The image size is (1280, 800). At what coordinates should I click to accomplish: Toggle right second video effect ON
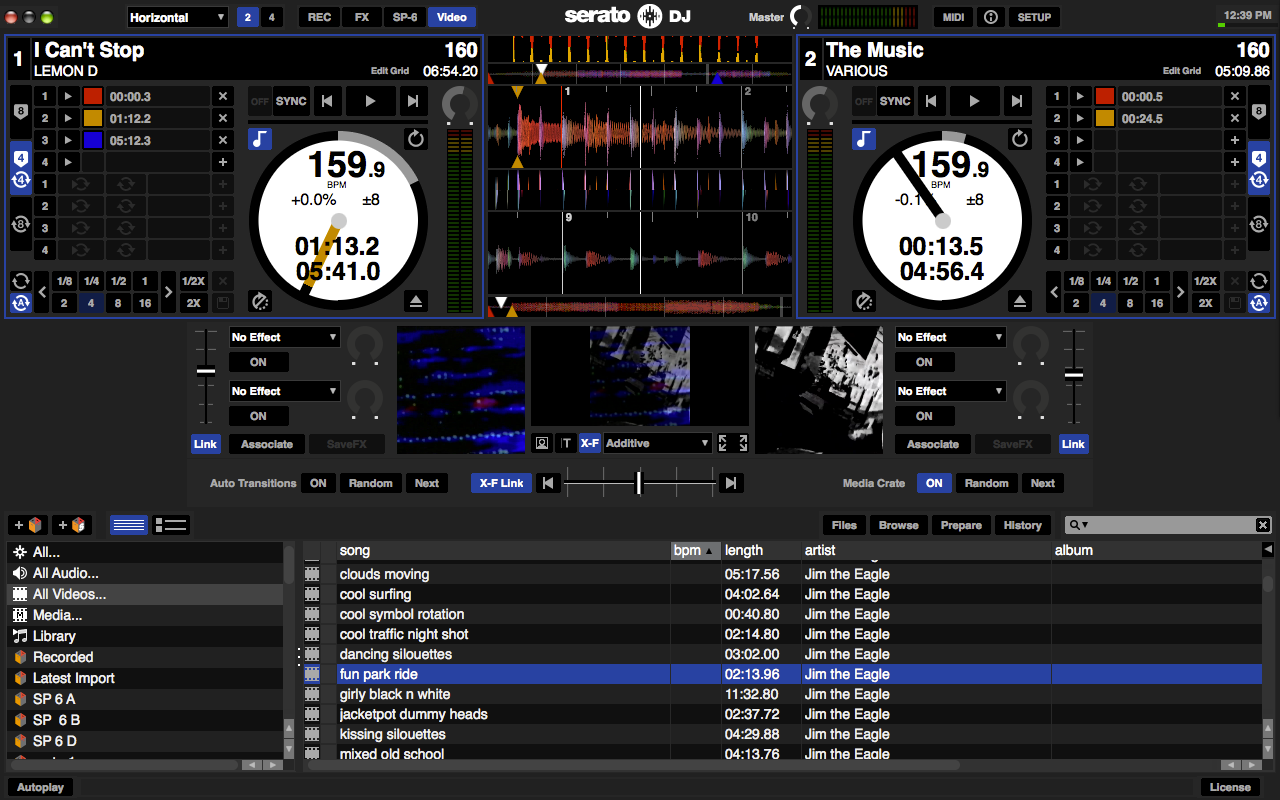coord(924,416)
